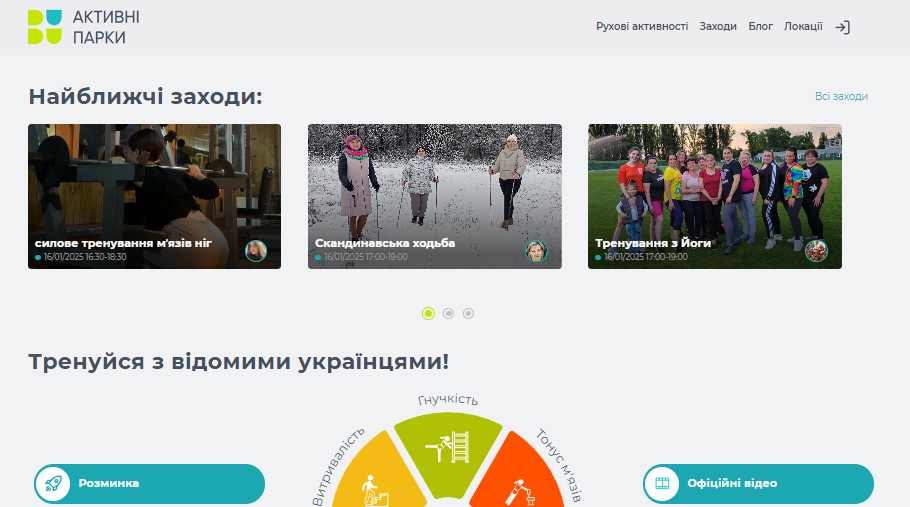Screen dimensions: 910x507
Task: Click the login arrow icon in header
Action: [842, 27]
